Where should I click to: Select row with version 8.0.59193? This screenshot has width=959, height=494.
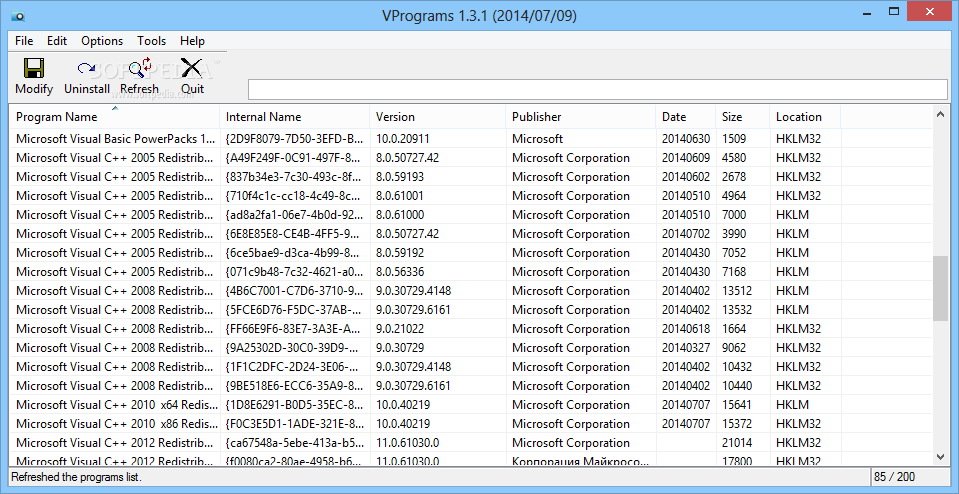point(471,177)
